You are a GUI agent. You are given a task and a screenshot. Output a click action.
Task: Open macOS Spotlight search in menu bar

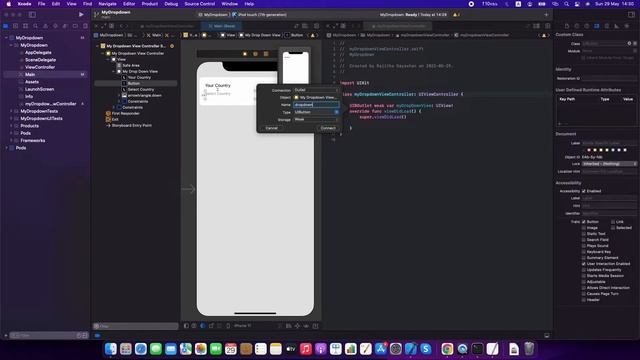[x=567, y=4]
